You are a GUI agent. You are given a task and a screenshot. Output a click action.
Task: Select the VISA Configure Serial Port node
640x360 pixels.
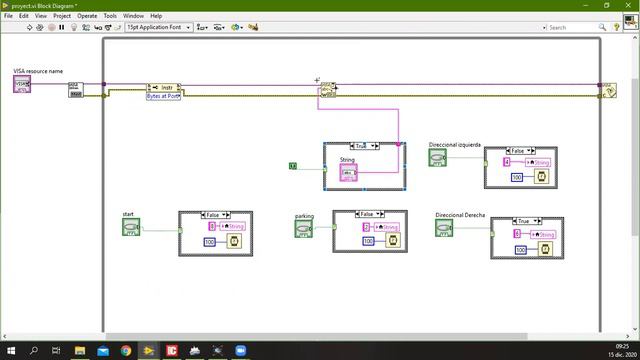tap(76, 90)
